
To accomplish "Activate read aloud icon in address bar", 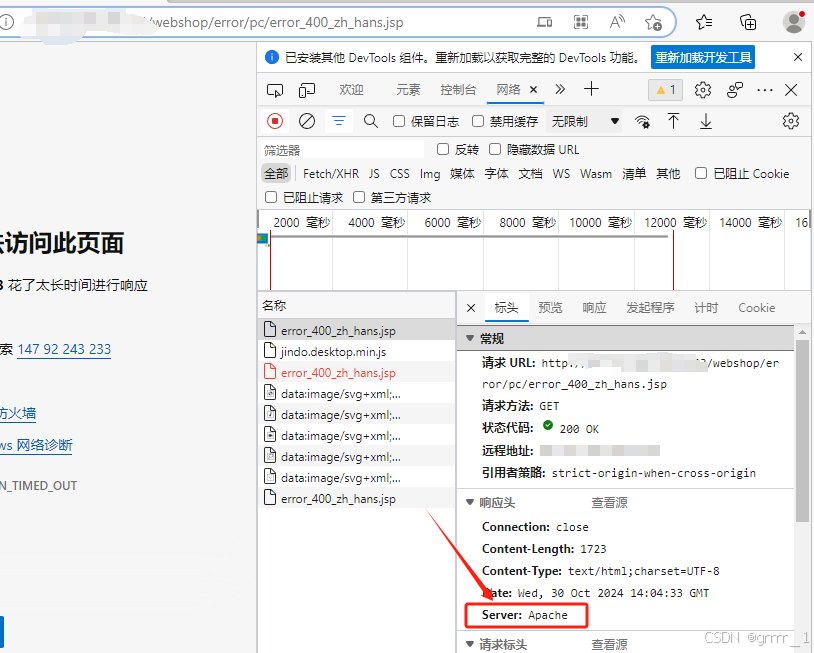I will pos(617,22).
